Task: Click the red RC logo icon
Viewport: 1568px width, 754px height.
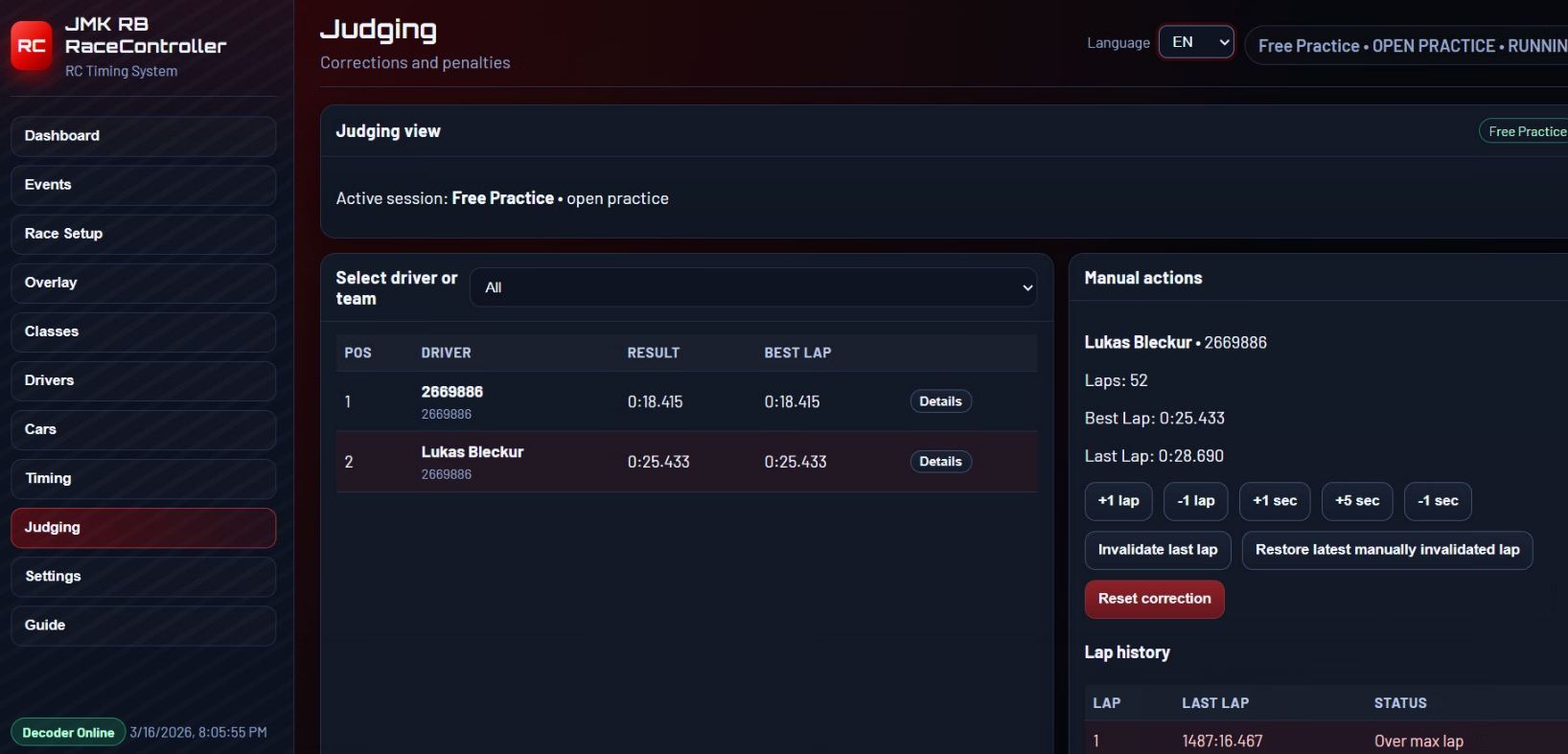Action: click(x=32, y=46)
